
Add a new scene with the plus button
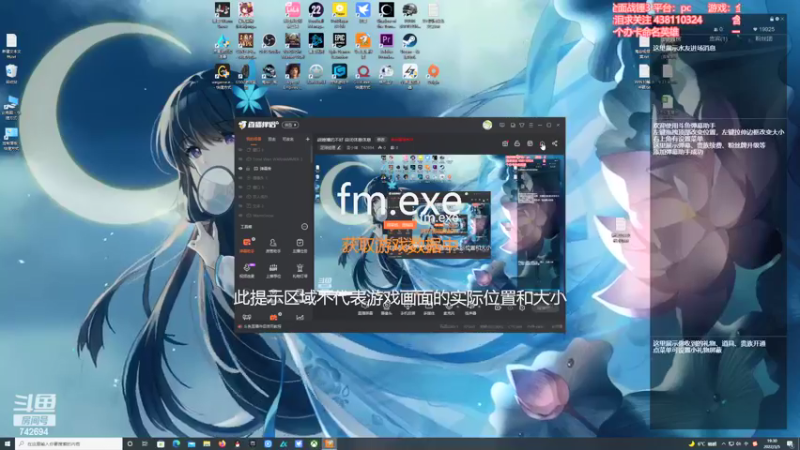[307, 139]
